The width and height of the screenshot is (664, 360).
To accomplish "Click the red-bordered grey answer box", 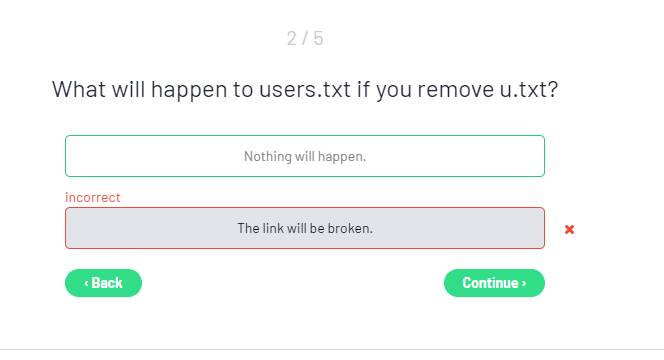I will click(x=305, y=228).
